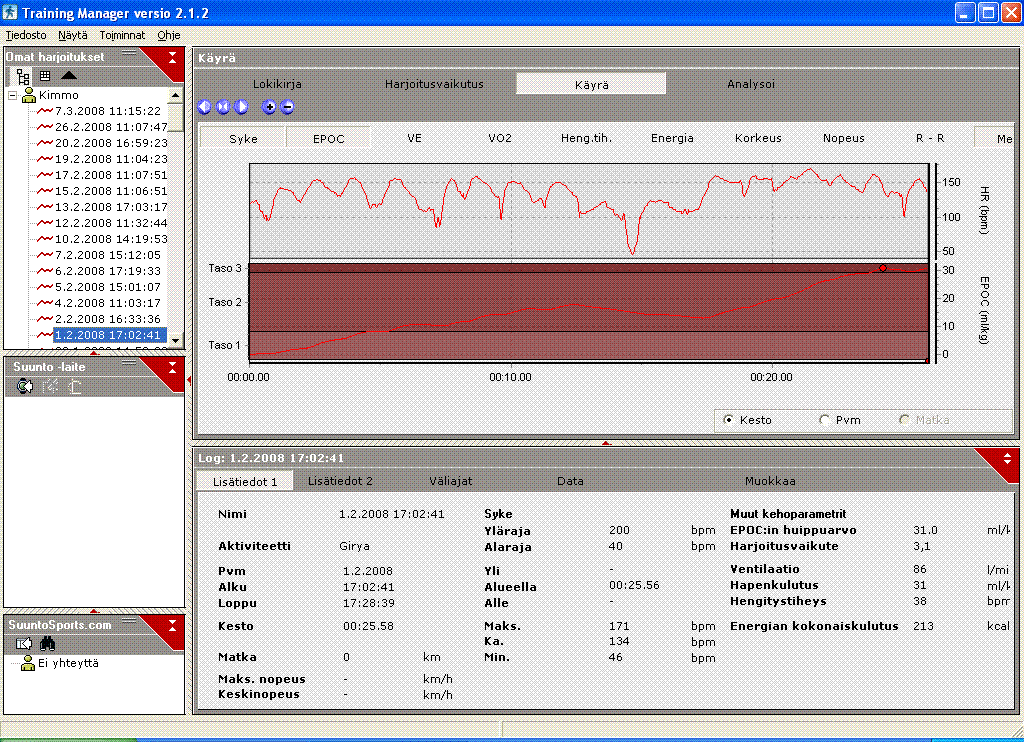Click the exercise list scrollbar down arrow
Viewport: 1024px width, 742px height.
176,340
